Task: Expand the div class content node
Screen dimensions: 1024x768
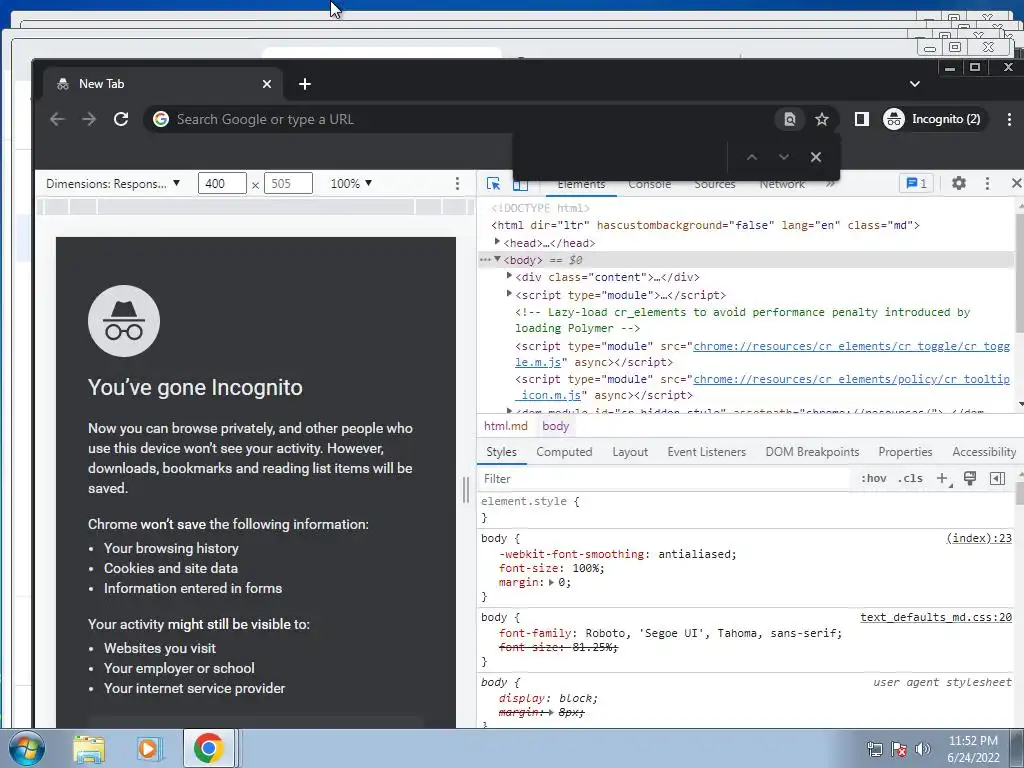Action: point(509,276)
